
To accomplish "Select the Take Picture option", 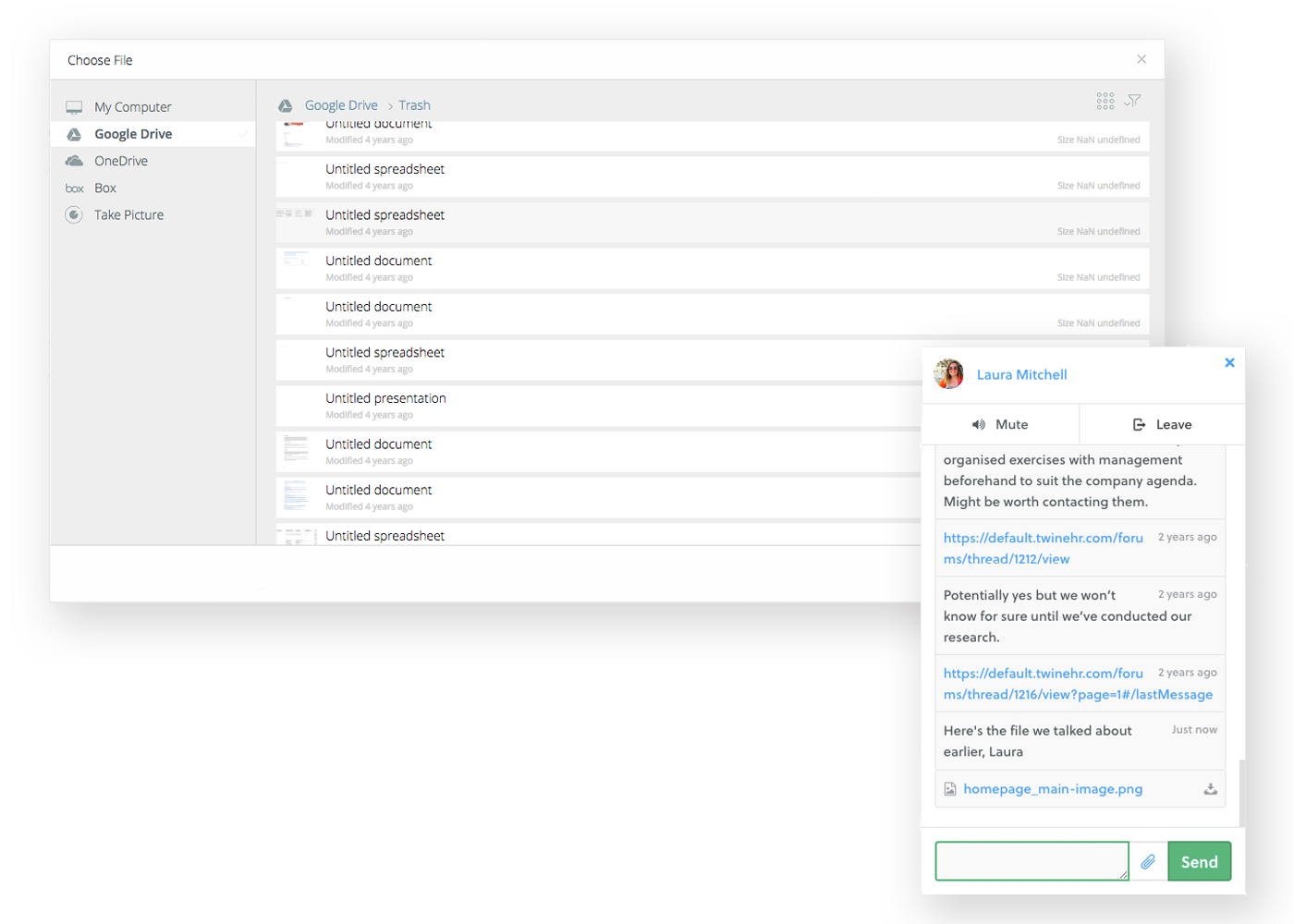I will point(128,215).
